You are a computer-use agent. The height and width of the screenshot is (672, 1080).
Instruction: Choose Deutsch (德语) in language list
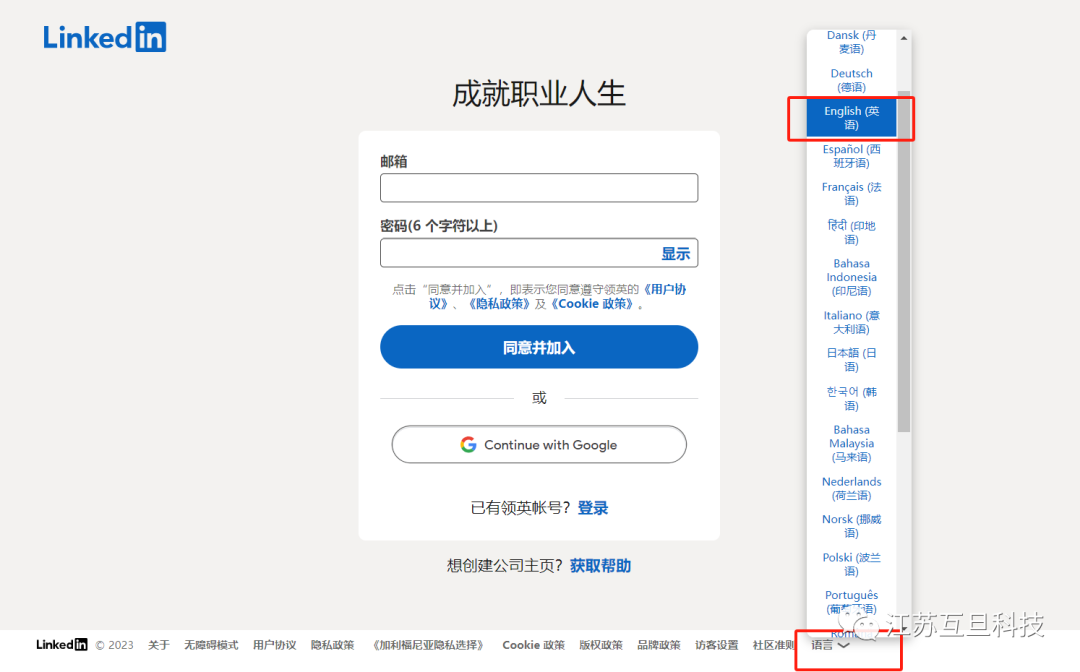851,80
